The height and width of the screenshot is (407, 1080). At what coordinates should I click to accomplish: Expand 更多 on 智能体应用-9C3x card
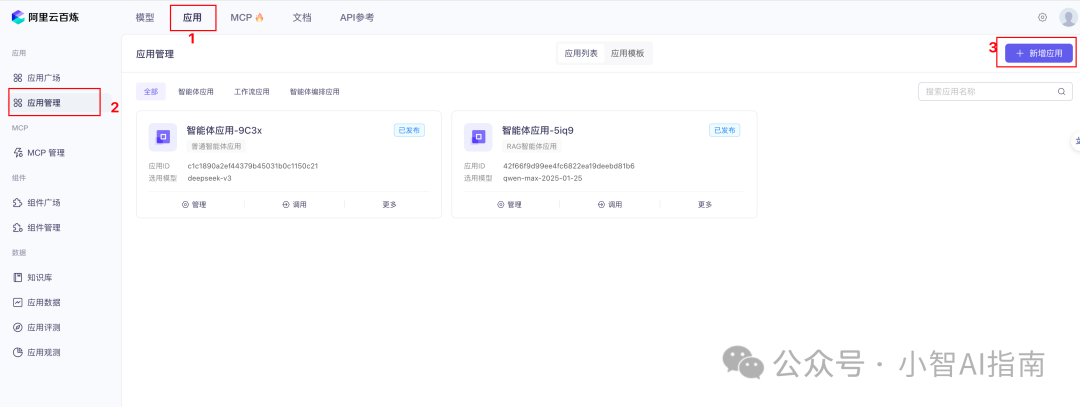(389, 204)
